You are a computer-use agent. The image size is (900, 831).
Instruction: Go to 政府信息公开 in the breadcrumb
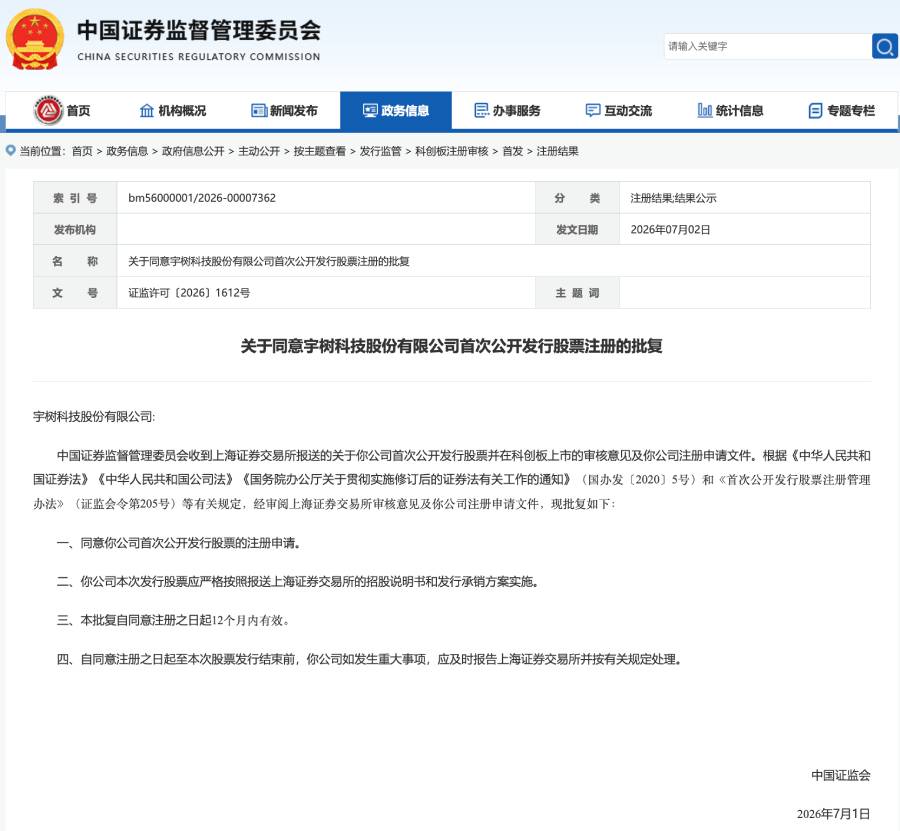click(193, 151)
